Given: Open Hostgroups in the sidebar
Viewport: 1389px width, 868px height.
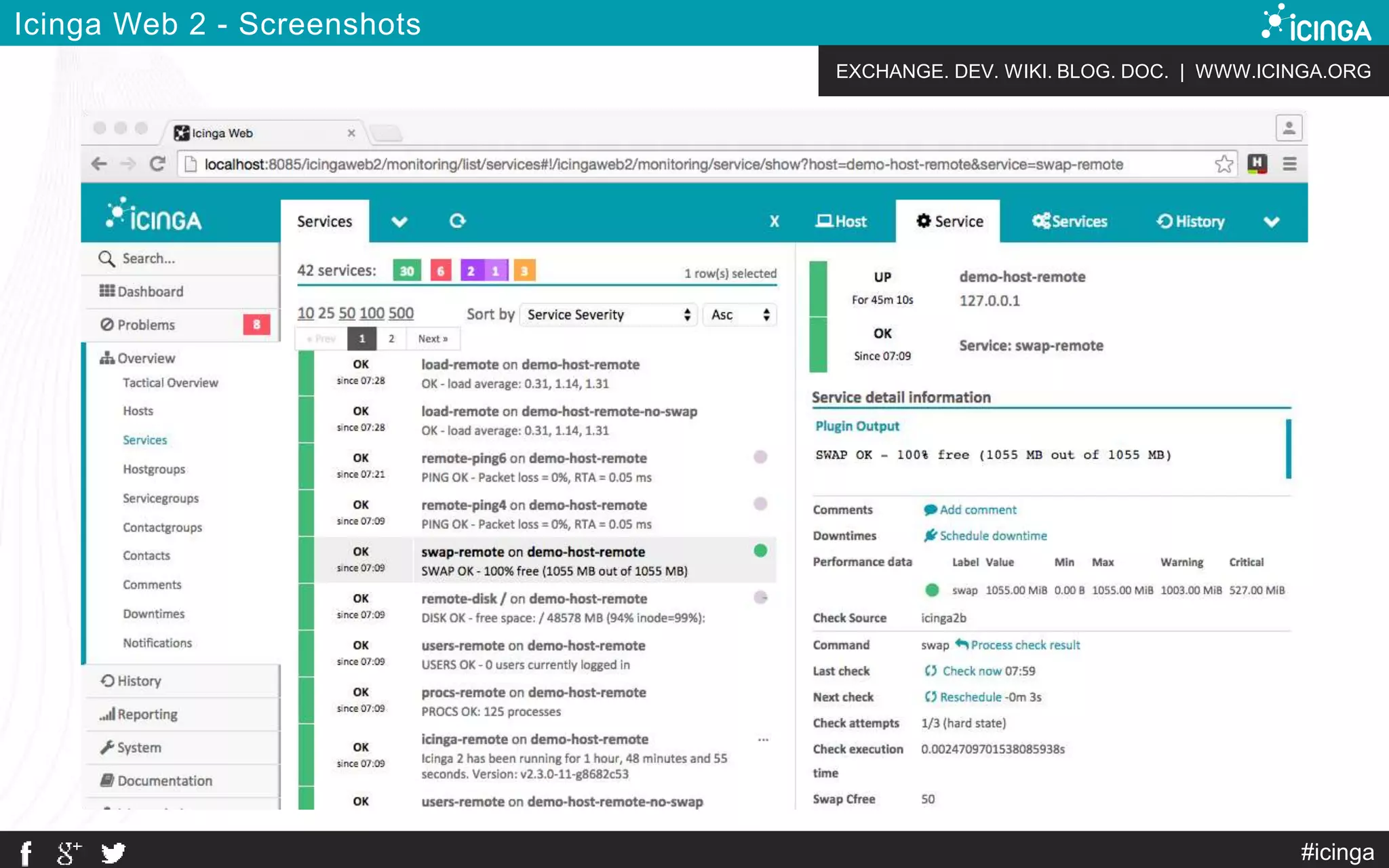Looking at the screenshot, I should 154,469.
